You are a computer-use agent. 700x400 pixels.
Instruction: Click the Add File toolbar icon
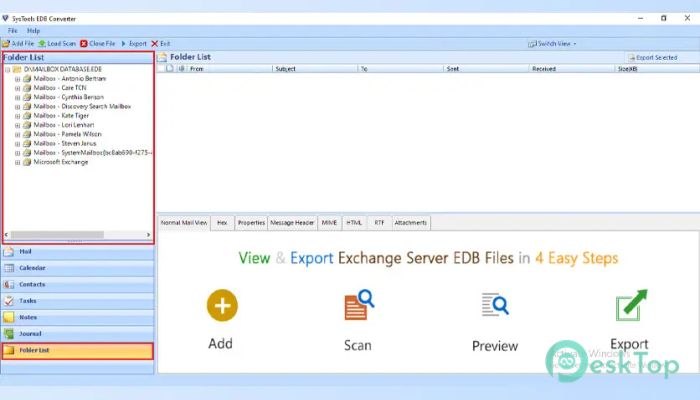click(6, 44)
